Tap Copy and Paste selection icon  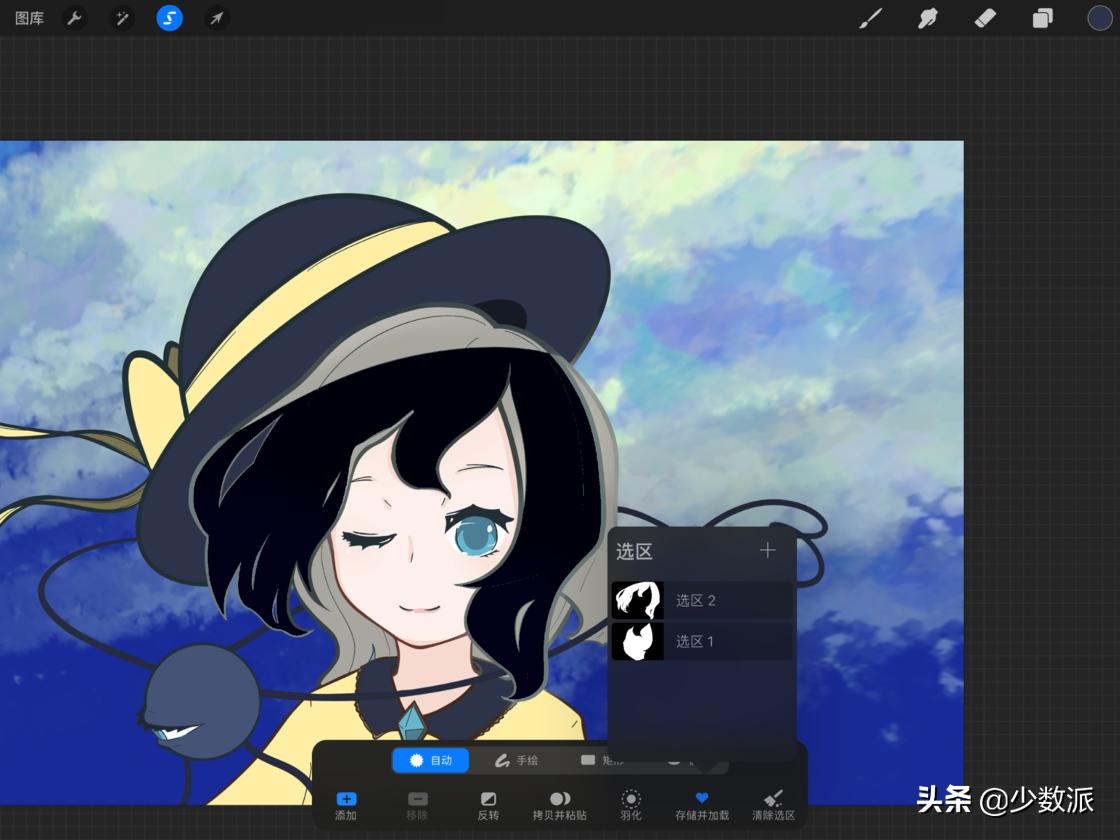pos(559,805)
